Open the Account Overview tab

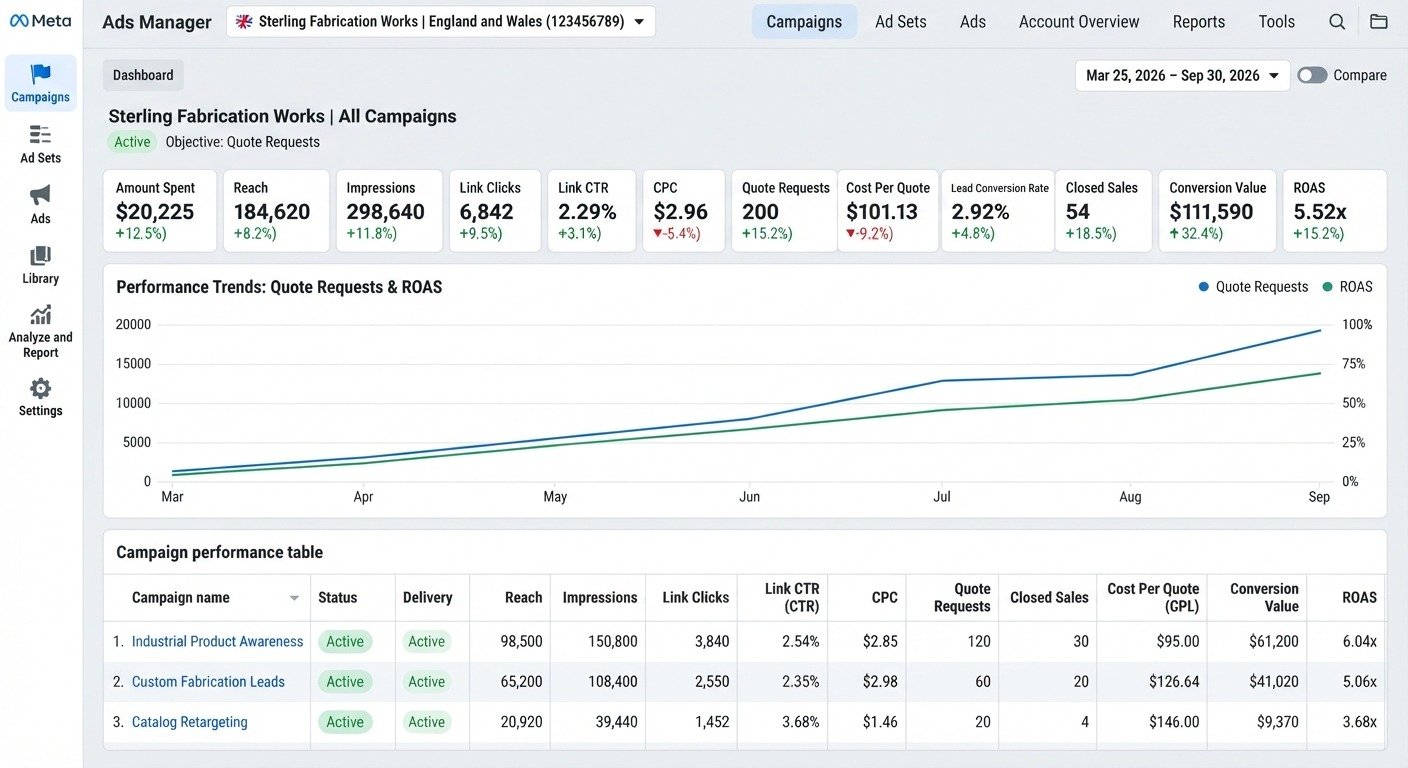click(1079, 22)
